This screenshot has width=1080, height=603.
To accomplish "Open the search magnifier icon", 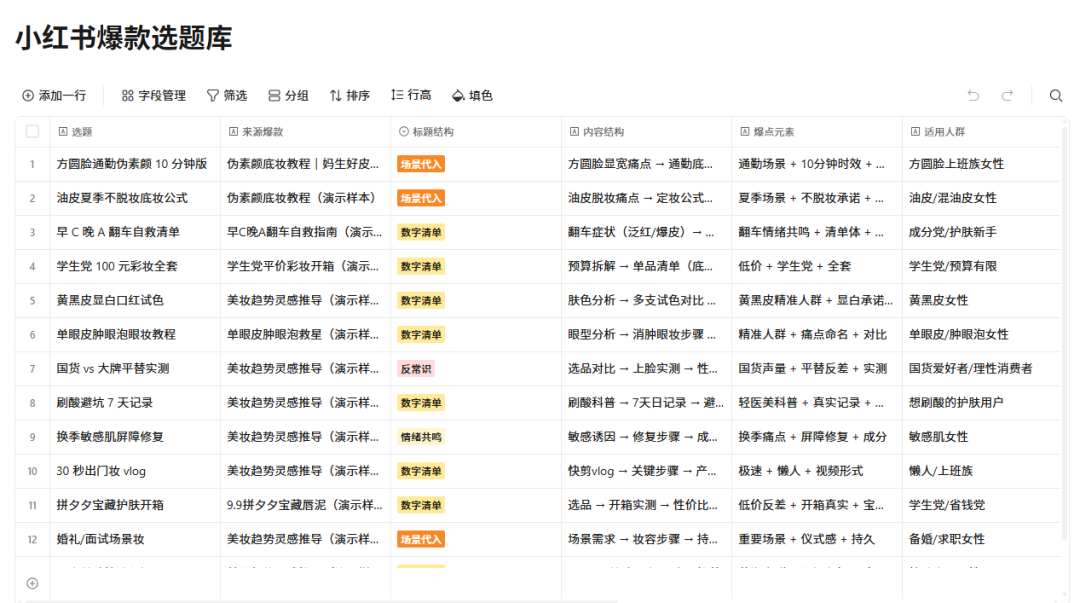I will 1056,96.
